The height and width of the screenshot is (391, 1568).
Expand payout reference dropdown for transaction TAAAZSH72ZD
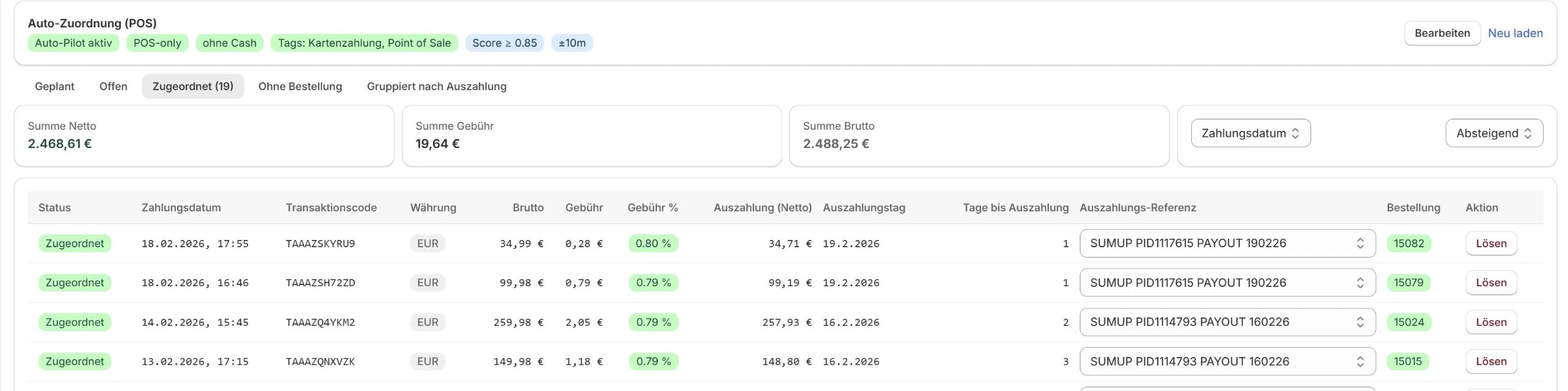pyautogui.click(x=1227, y=283)
